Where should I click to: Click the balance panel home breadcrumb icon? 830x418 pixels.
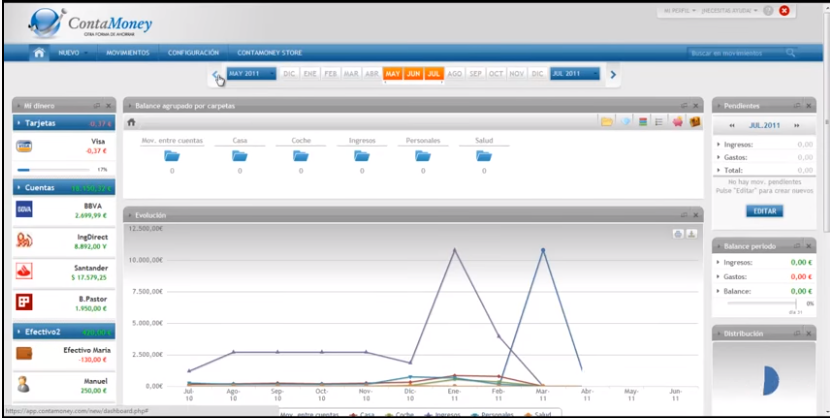[131, 122]
